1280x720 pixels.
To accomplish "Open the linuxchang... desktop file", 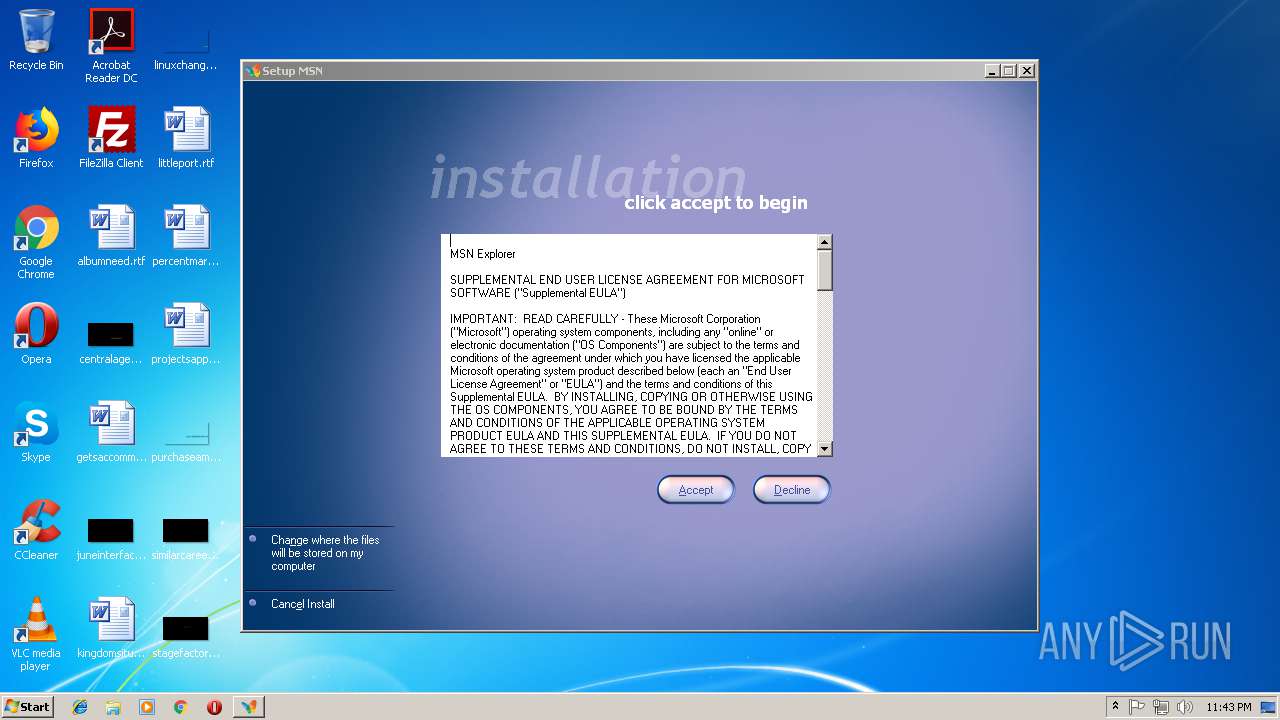I will coord(186,46).
